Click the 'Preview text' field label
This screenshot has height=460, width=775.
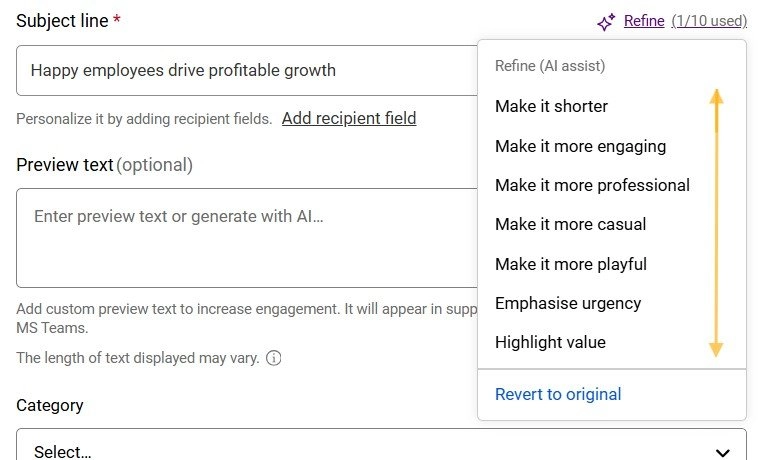65,165
